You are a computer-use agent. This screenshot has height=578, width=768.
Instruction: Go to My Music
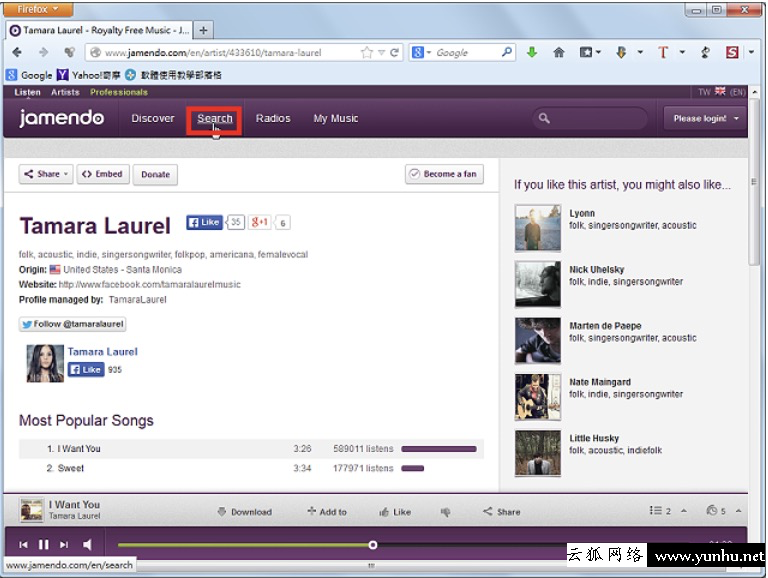pyautogui.click(x=336, y=119)
